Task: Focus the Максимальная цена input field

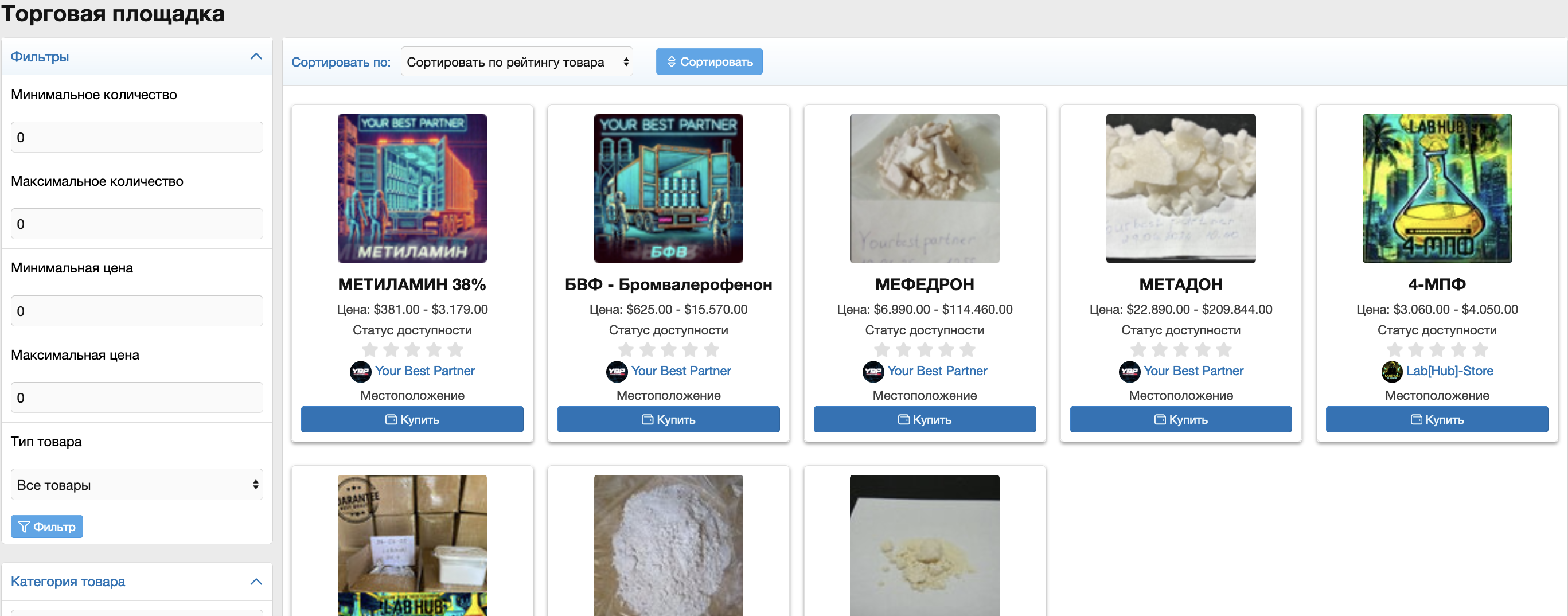Action: [137, 397]
